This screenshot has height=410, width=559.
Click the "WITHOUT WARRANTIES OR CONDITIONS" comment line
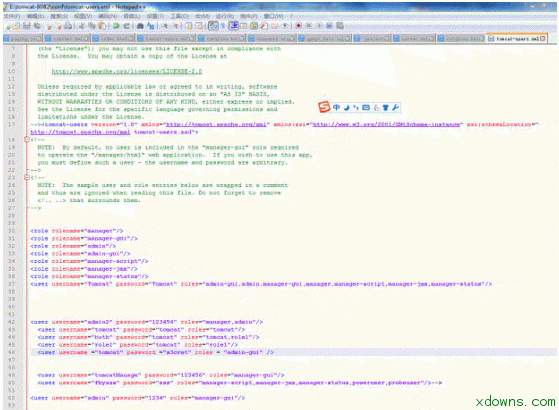[x=166, y=102]
